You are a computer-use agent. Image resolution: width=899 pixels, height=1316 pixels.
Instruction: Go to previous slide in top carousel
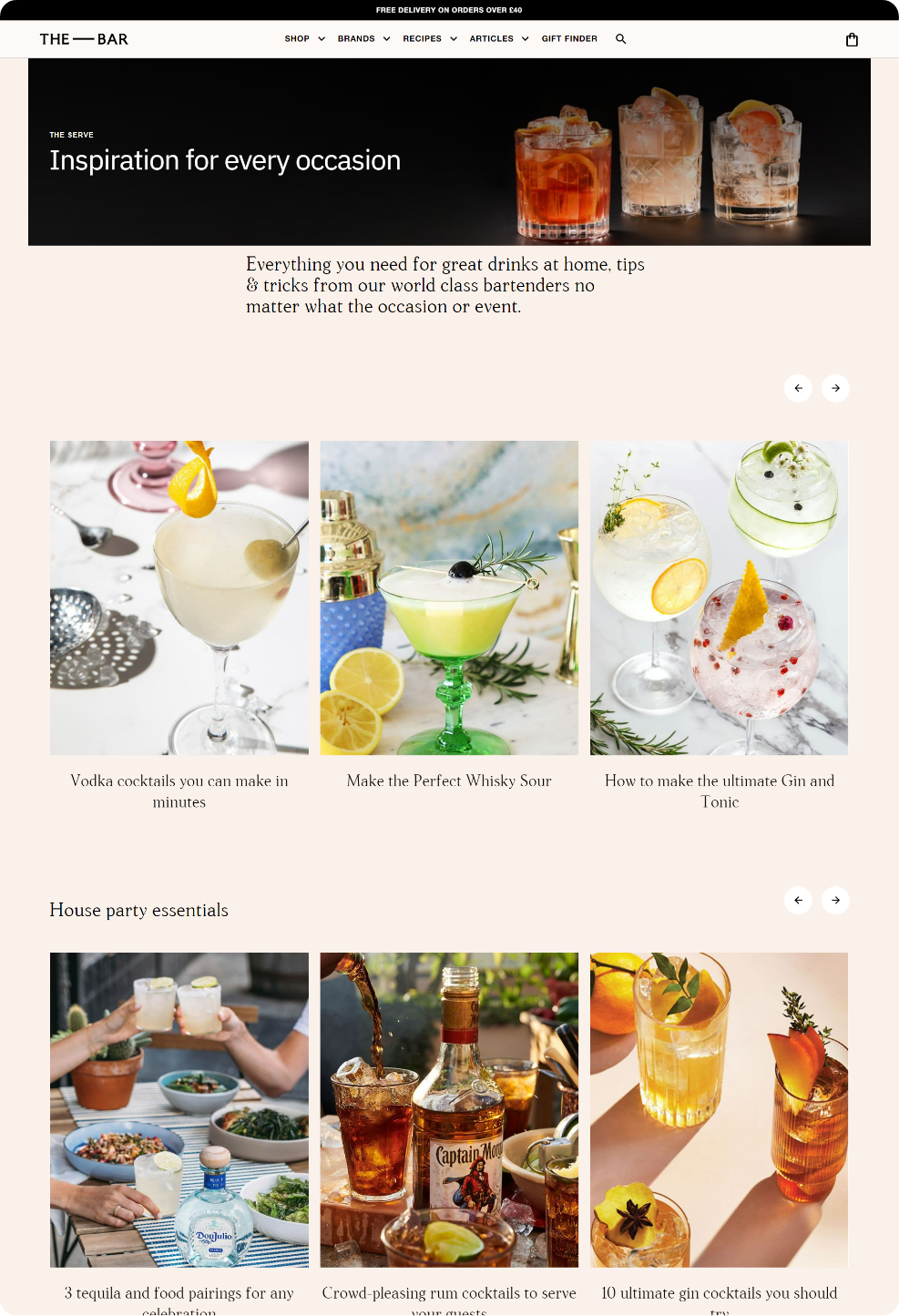(798, 388)
